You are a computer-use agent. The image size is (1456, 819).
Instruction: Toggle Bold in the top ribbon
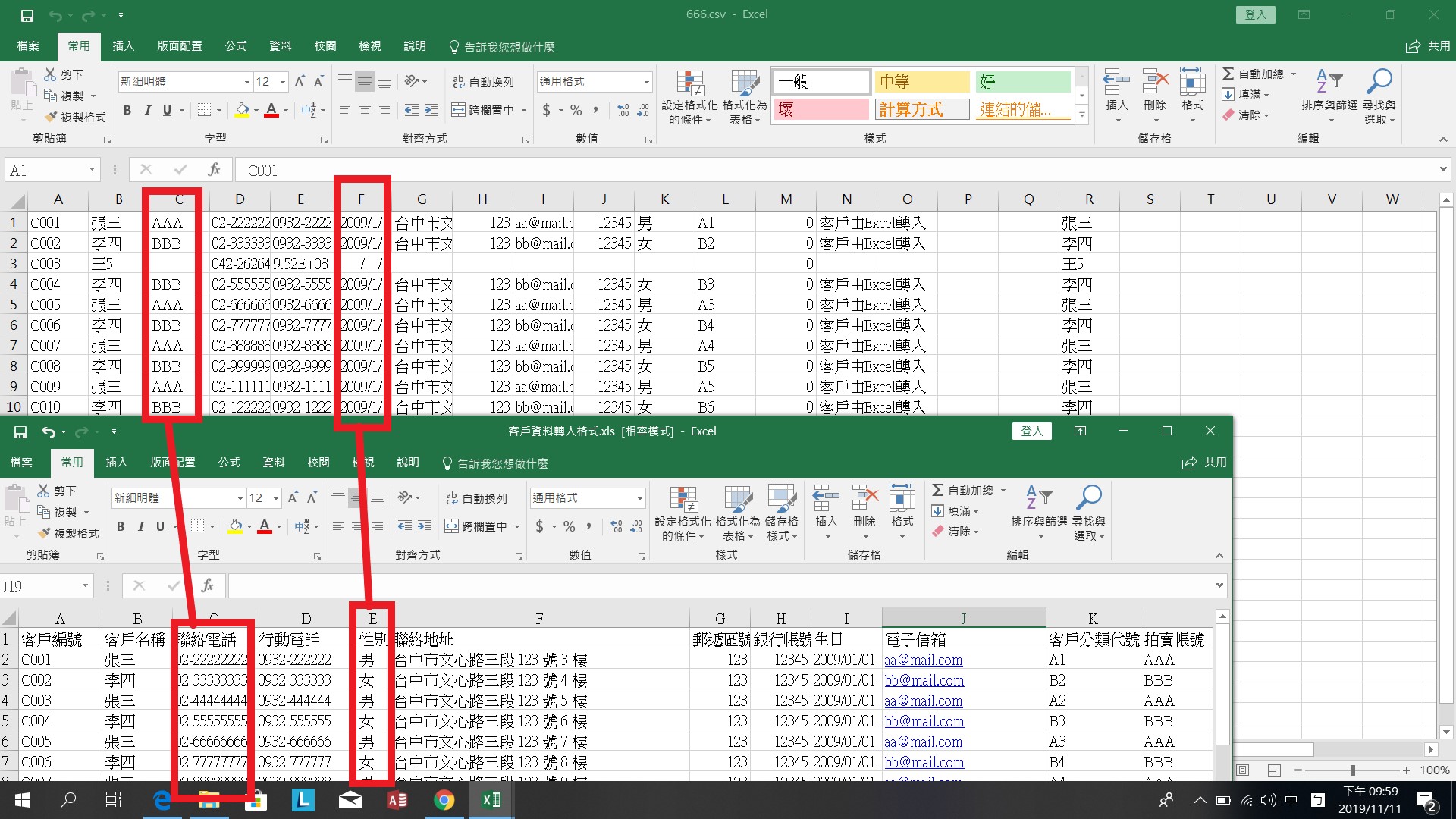127,110
